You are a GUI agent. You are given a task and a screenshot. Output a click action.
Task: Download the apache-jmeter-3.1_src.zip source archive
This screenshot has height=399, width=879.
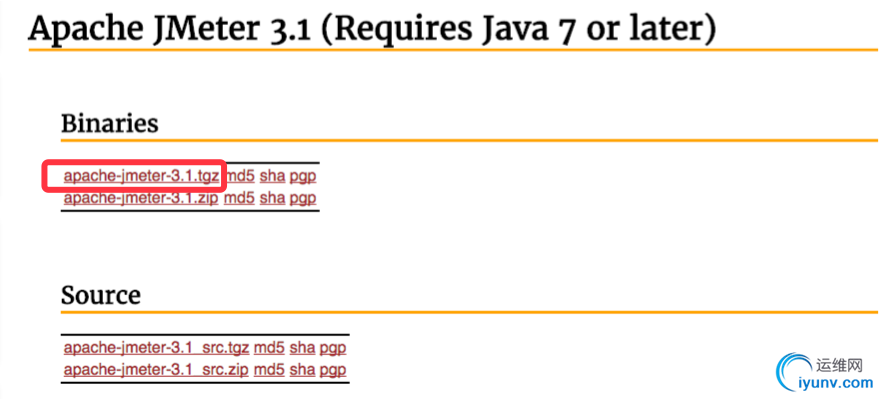(x=156, y=369)
